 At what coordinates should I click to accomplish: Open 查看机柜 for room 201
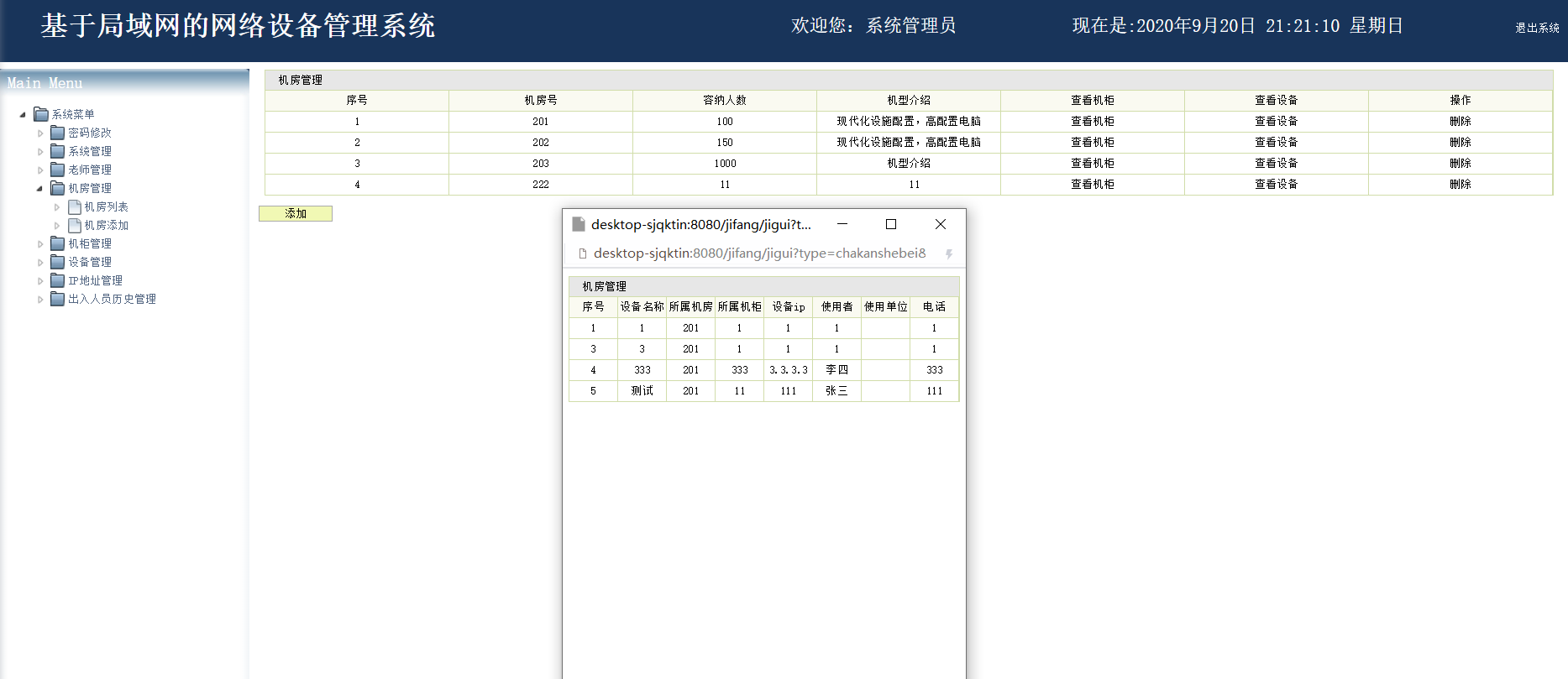pos(1092,121)
